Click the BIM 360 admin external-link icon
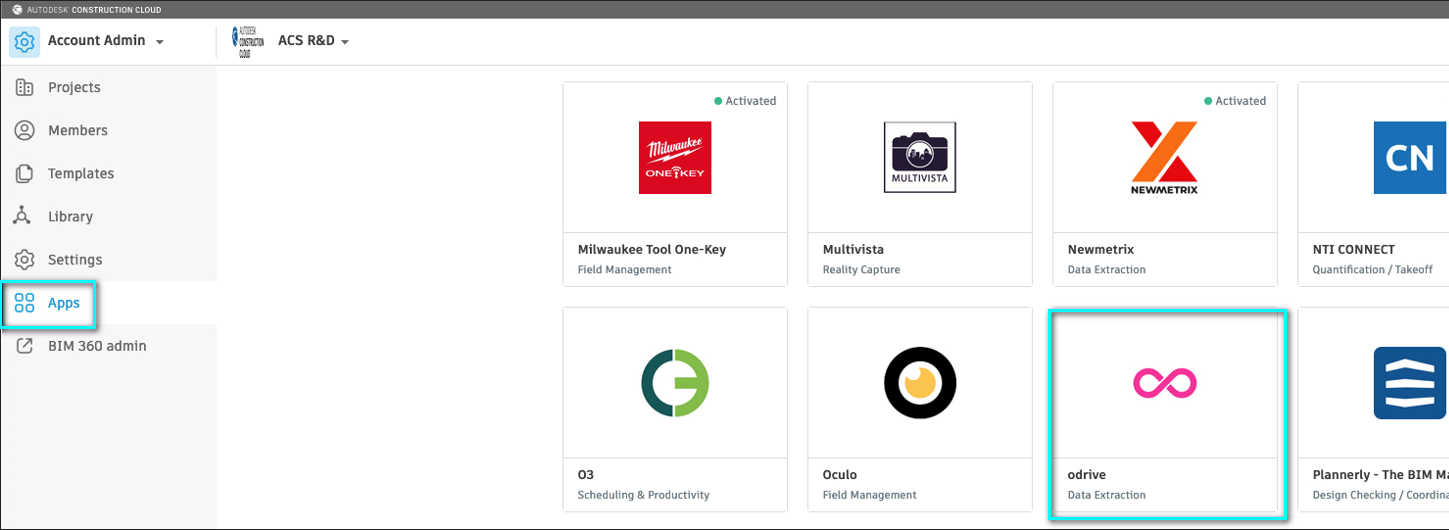The width and height of the screenshot is (1449, 530). point(25,346)
